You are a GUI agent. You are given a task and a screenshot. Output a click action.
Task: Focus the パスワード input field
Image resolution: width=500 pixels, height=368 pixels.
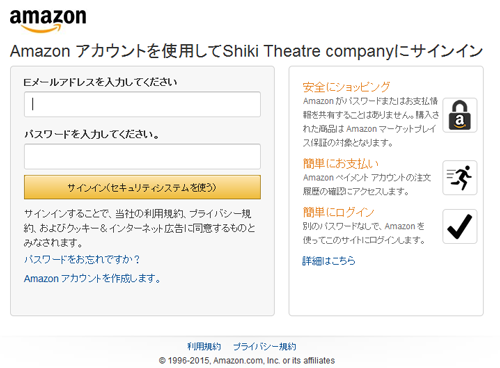(142, 157)
